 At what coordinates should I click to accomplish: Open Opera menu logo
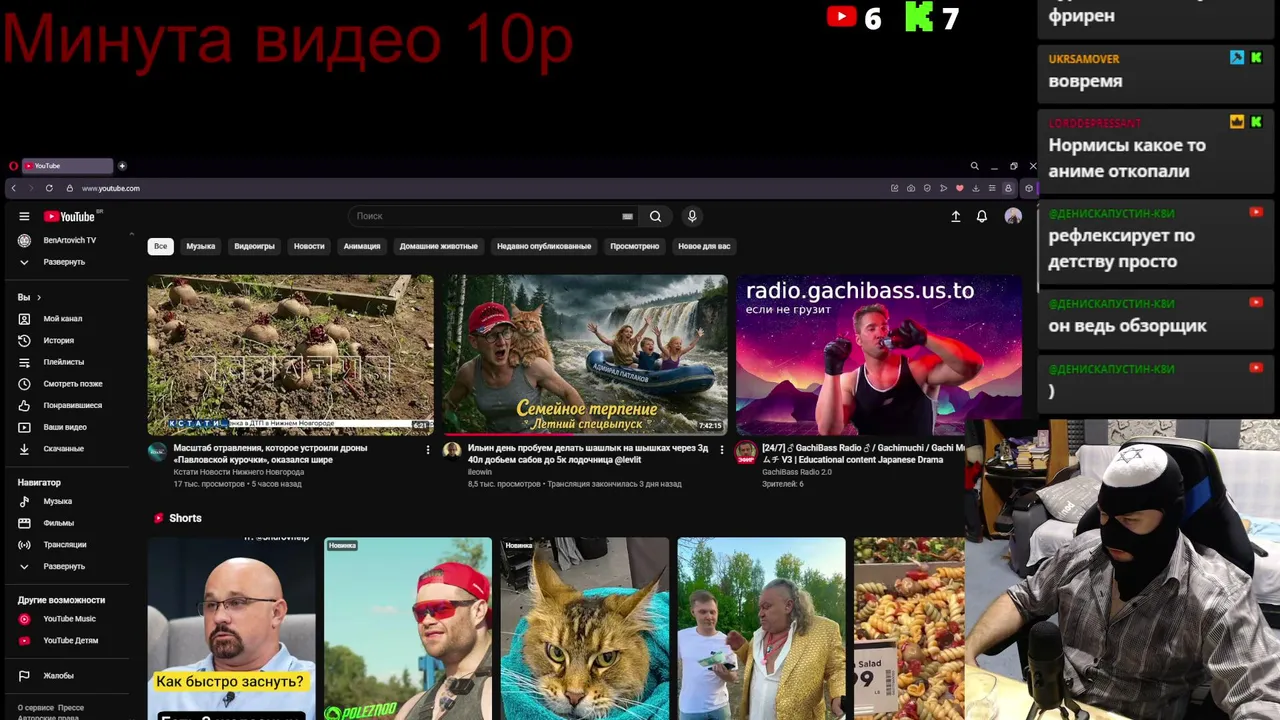coord(13,166)
